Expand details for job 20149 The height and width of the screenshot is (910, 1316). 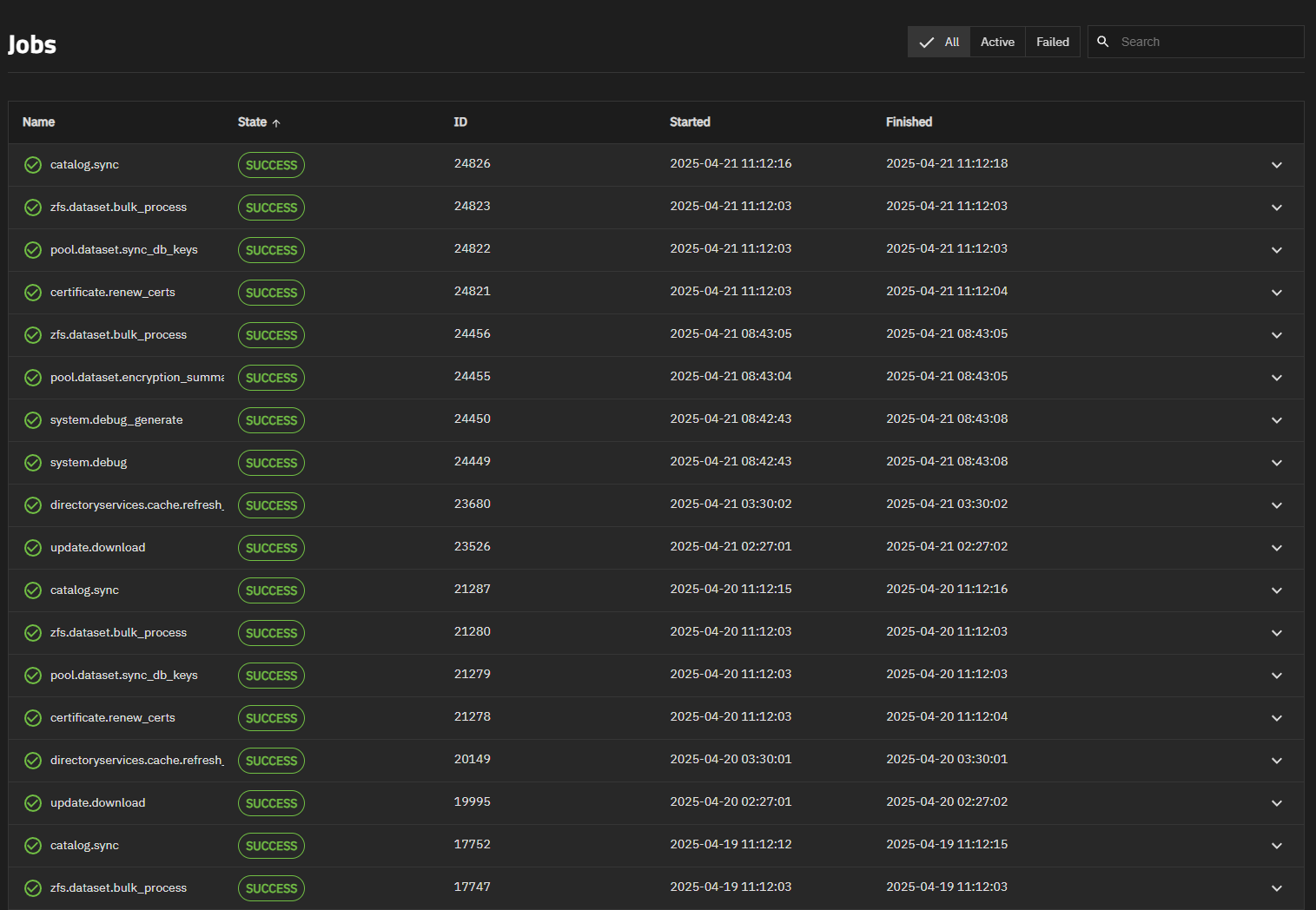pyautogui.click(x=1277, y=761)
